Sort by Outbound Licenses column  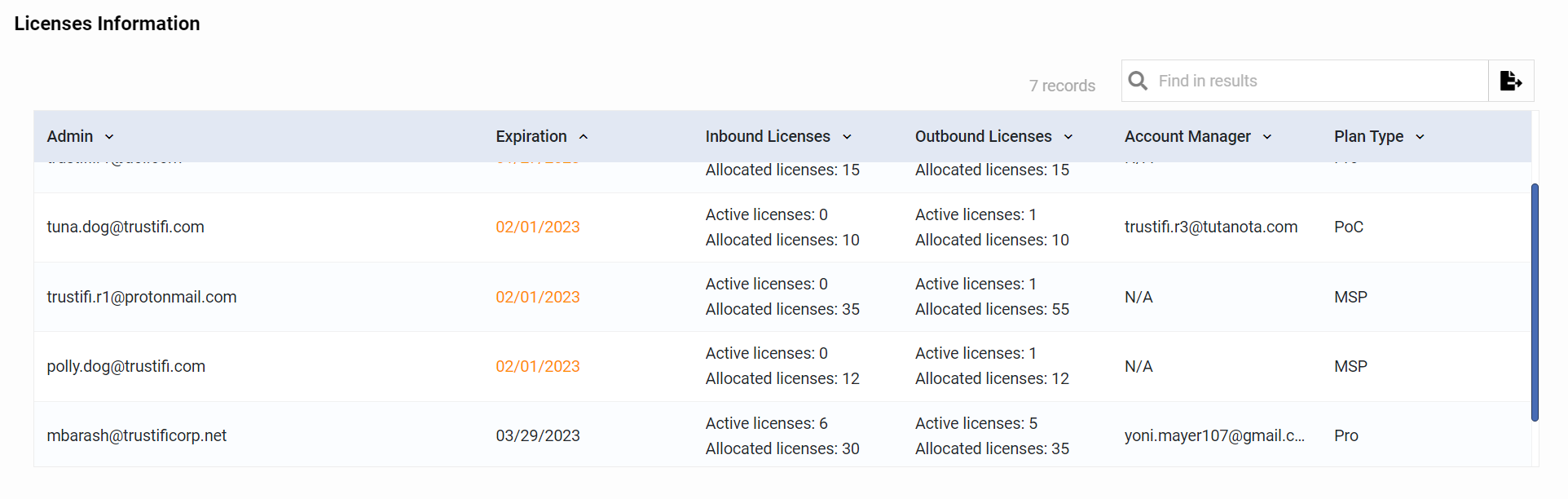point(994,136)
